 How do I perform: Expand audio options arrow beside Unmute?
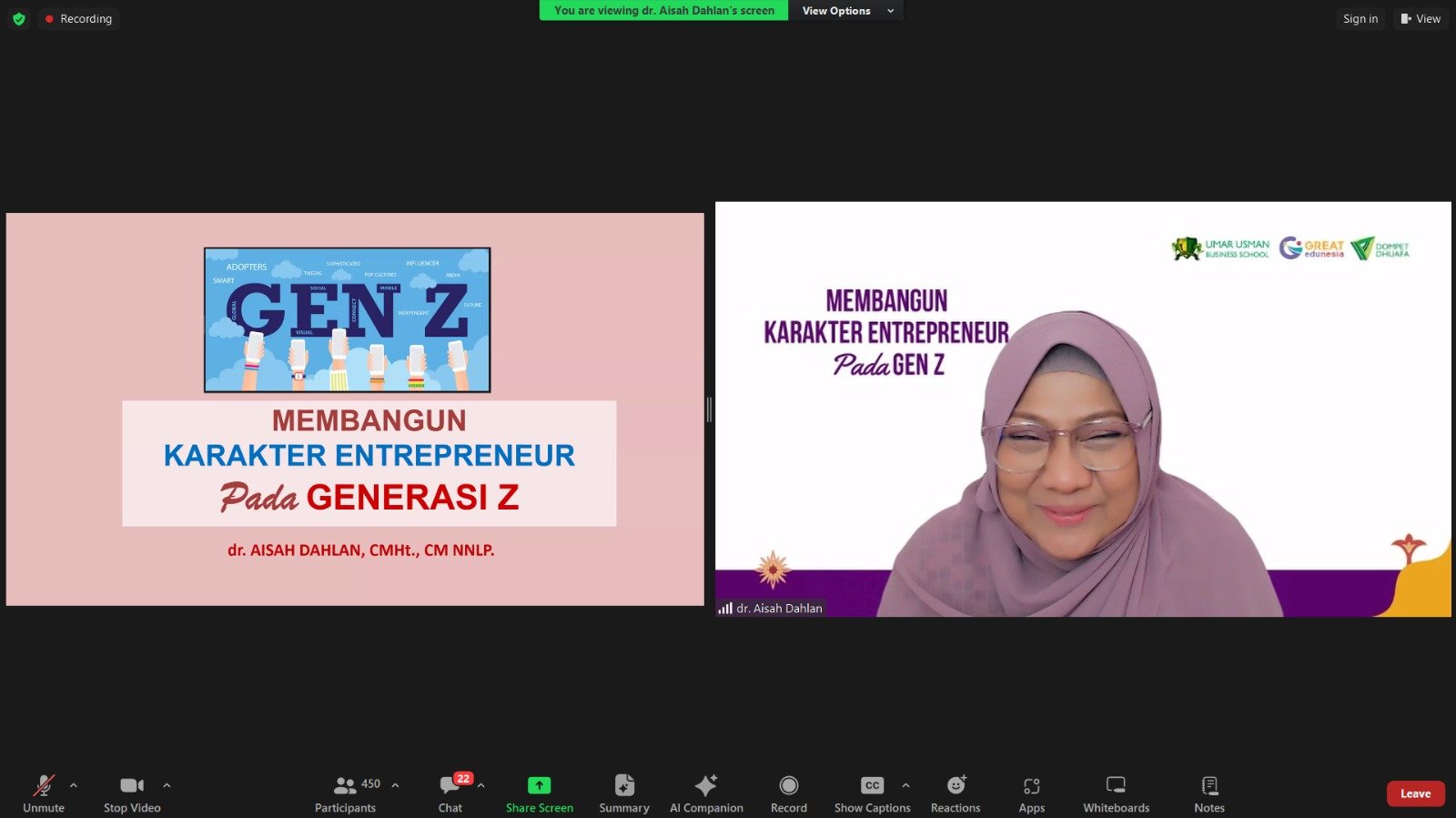point(74,785)
